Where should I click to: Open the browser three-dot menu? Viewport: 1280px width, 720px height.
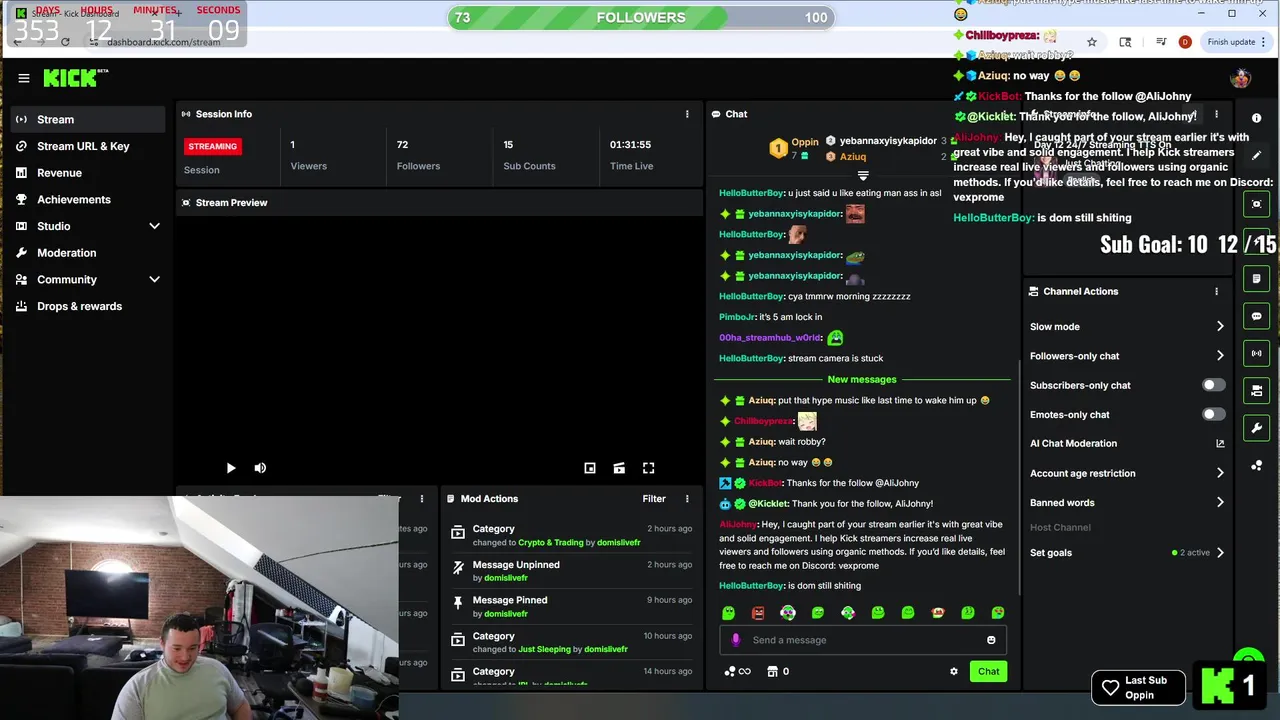tap(1262, 42)
